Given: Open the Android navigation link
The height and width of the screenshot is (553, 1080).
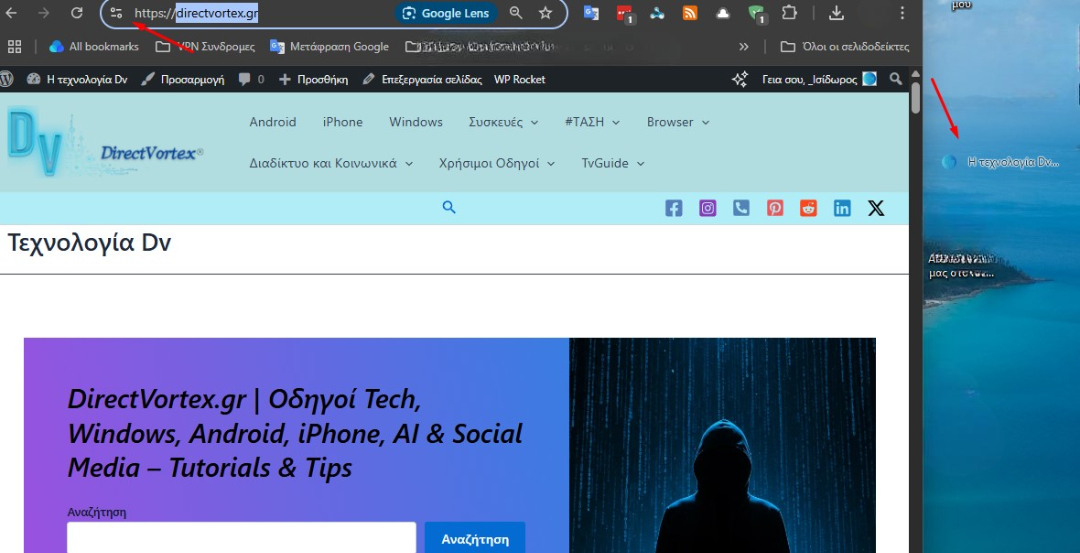Looking at the screenshot, I should [273, 122].
